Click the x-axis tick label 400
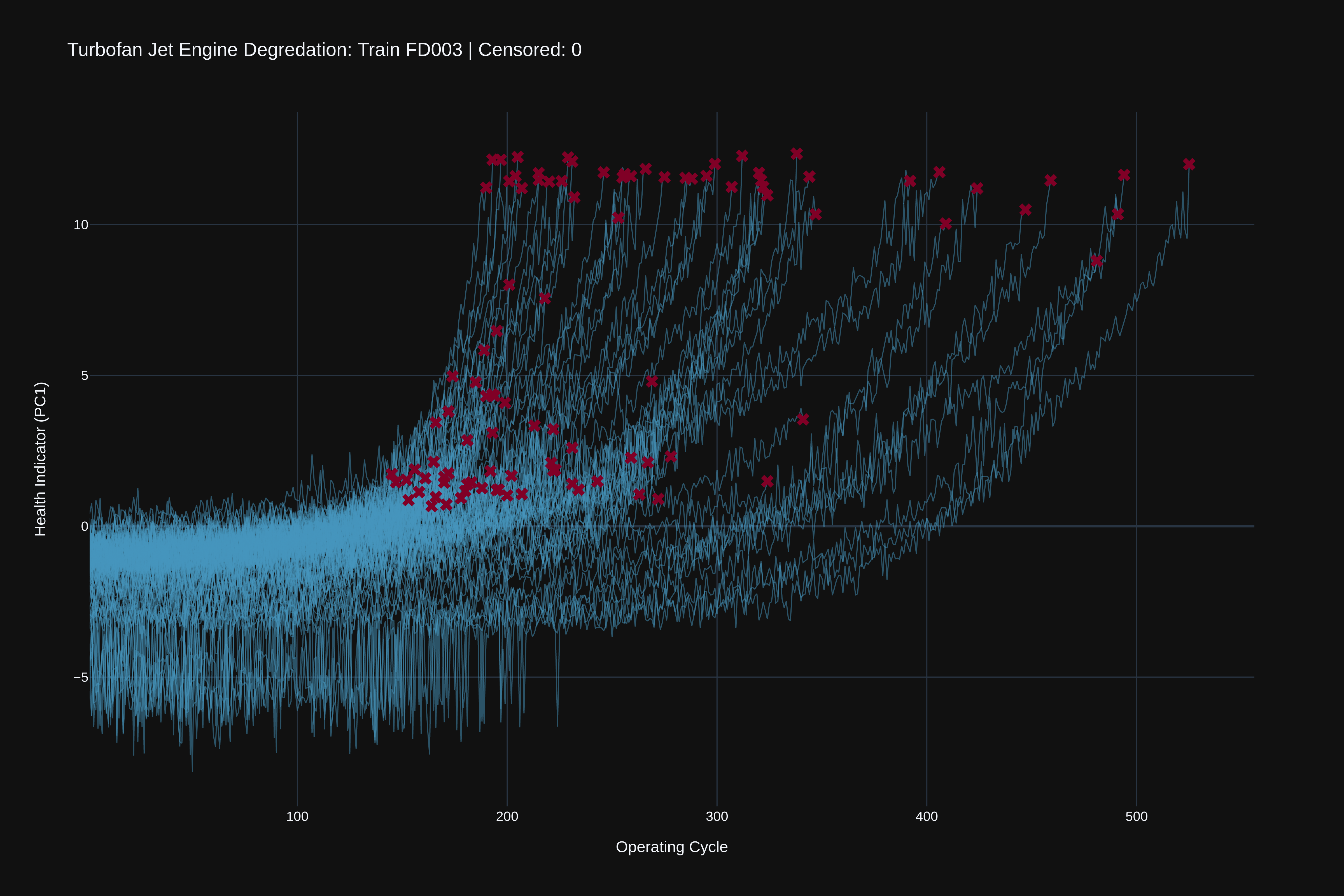 [x=926, y=816]
